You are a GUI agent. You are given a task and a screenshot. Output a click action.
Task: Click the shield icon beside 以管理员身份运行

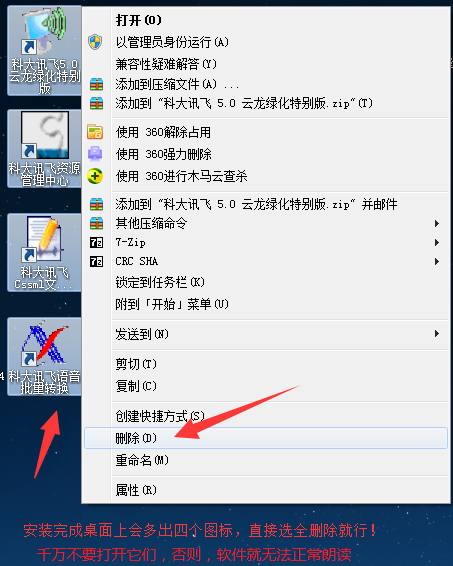pyautogui.click(x=95, y=42)
